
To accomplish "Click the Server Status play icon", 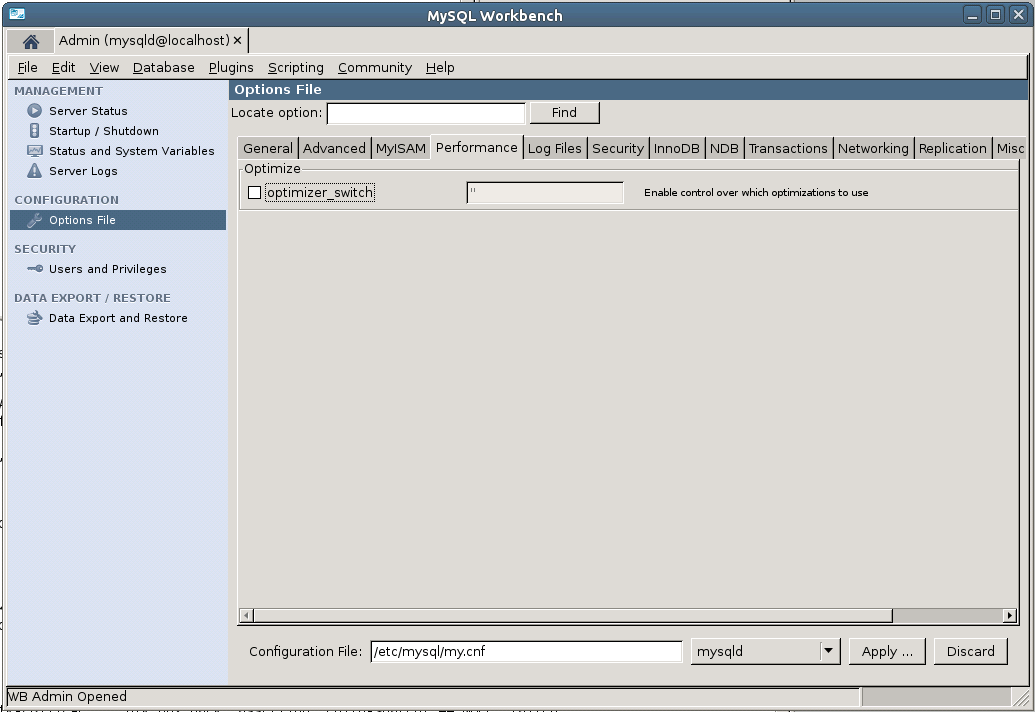I will (x=35, y=111).
